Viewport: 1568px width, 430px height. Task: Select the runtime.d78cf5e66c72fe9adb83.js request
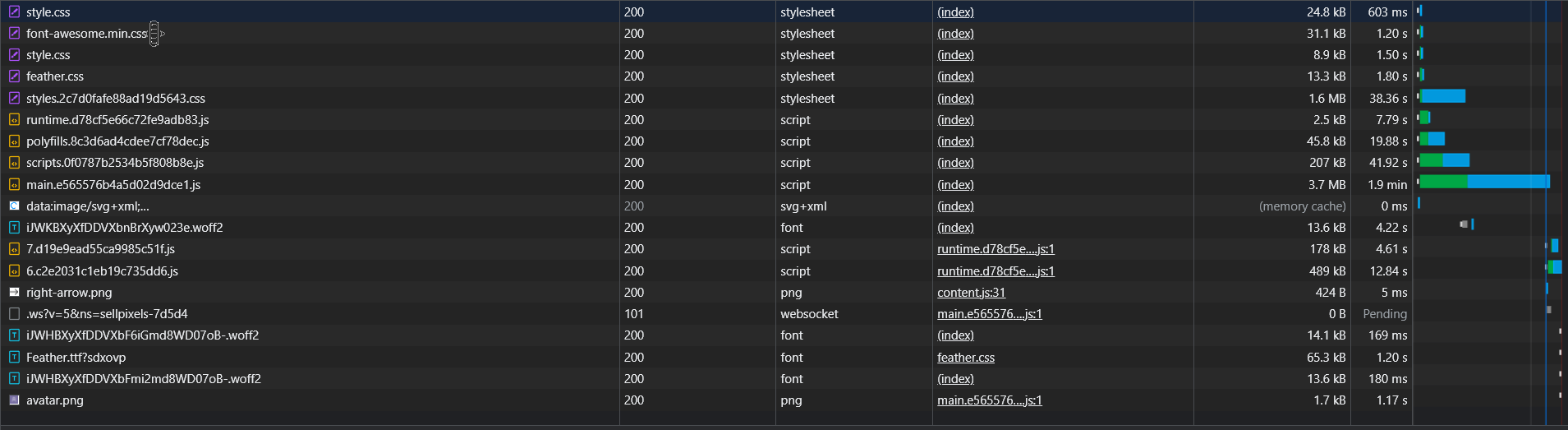point(117,120)
